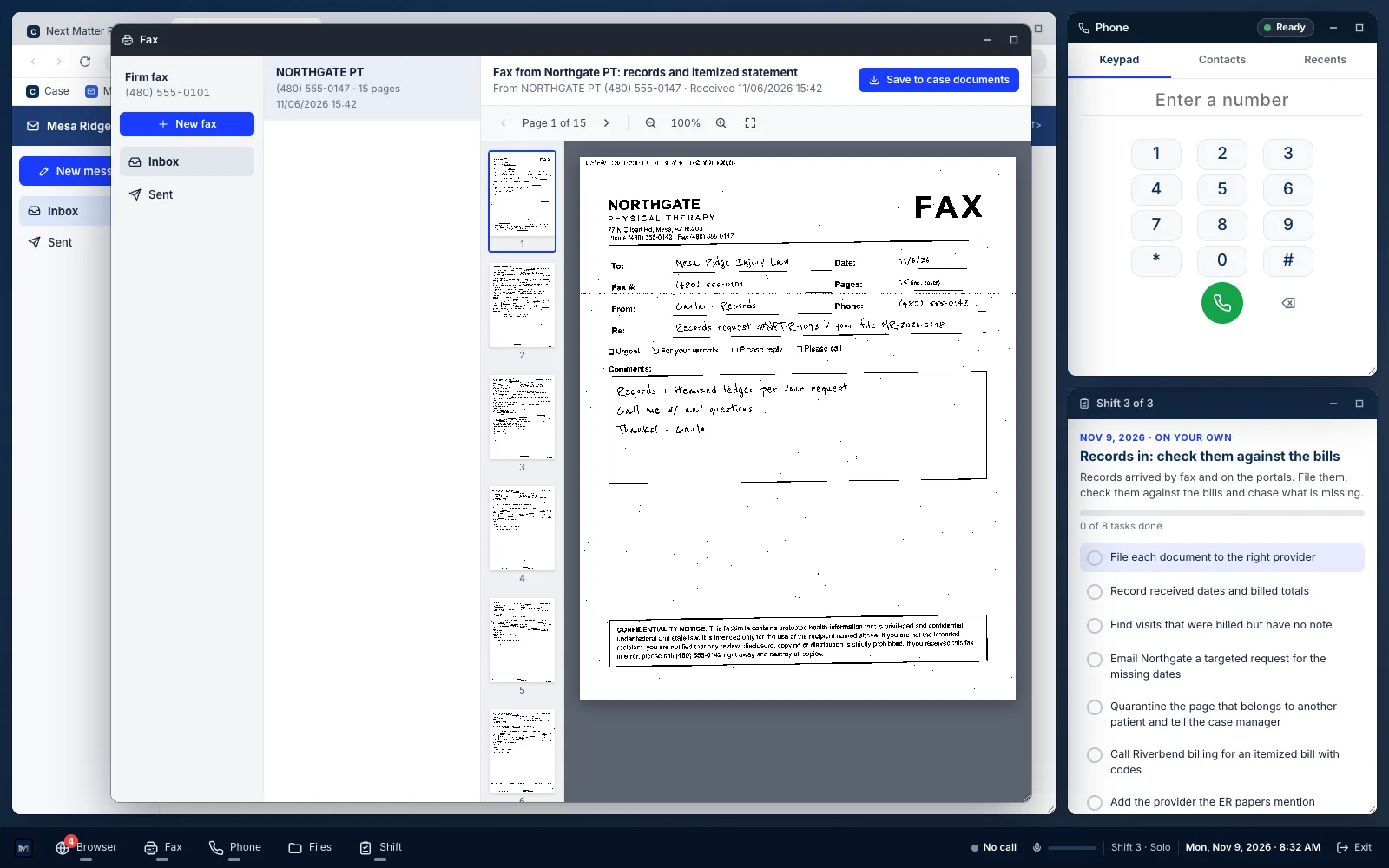1389x868 pixels.
Task: Click Save to case documents
Action: point(938,80)
